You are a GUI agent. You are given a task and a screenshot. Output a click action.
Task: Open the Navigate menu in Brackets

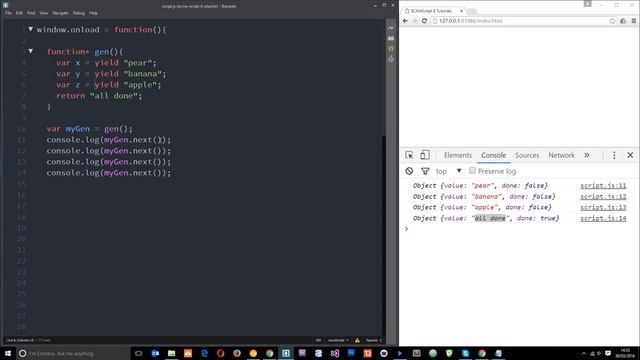(x=60, y=13)
